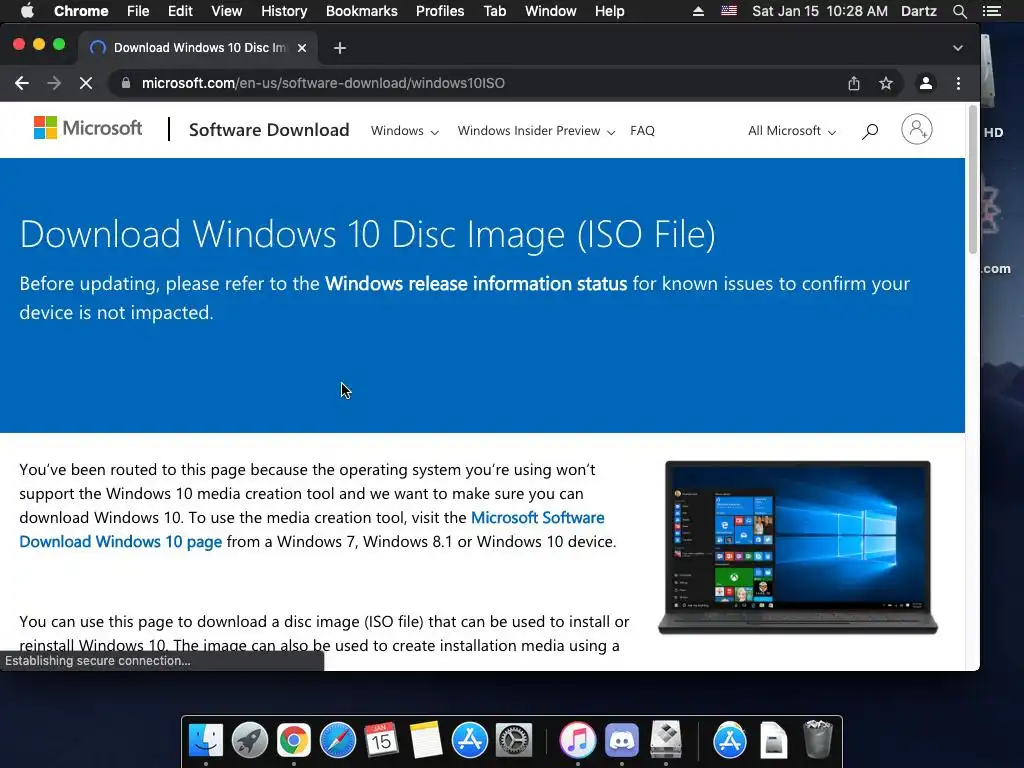The width and height of the screenshot is (1024, 768).
Task: Open Finder from the dock
Action: coord(206,740)
